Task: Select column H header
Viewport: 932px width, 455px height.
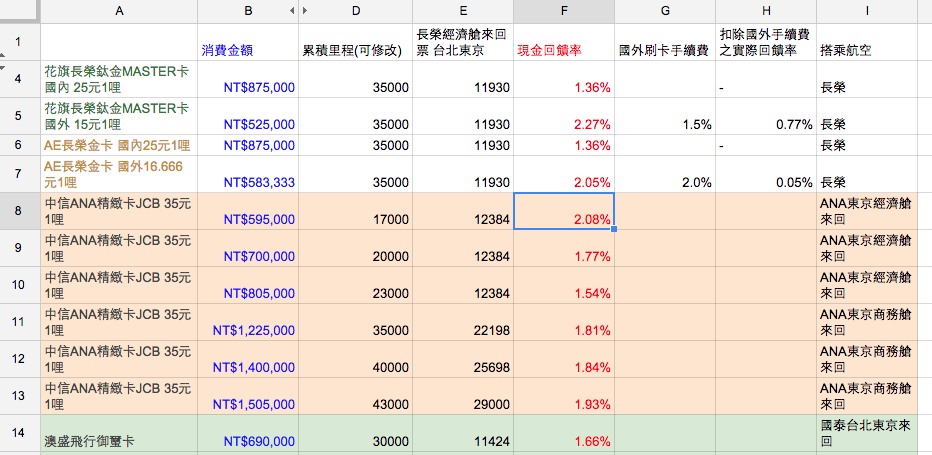Action: (766, 11)
